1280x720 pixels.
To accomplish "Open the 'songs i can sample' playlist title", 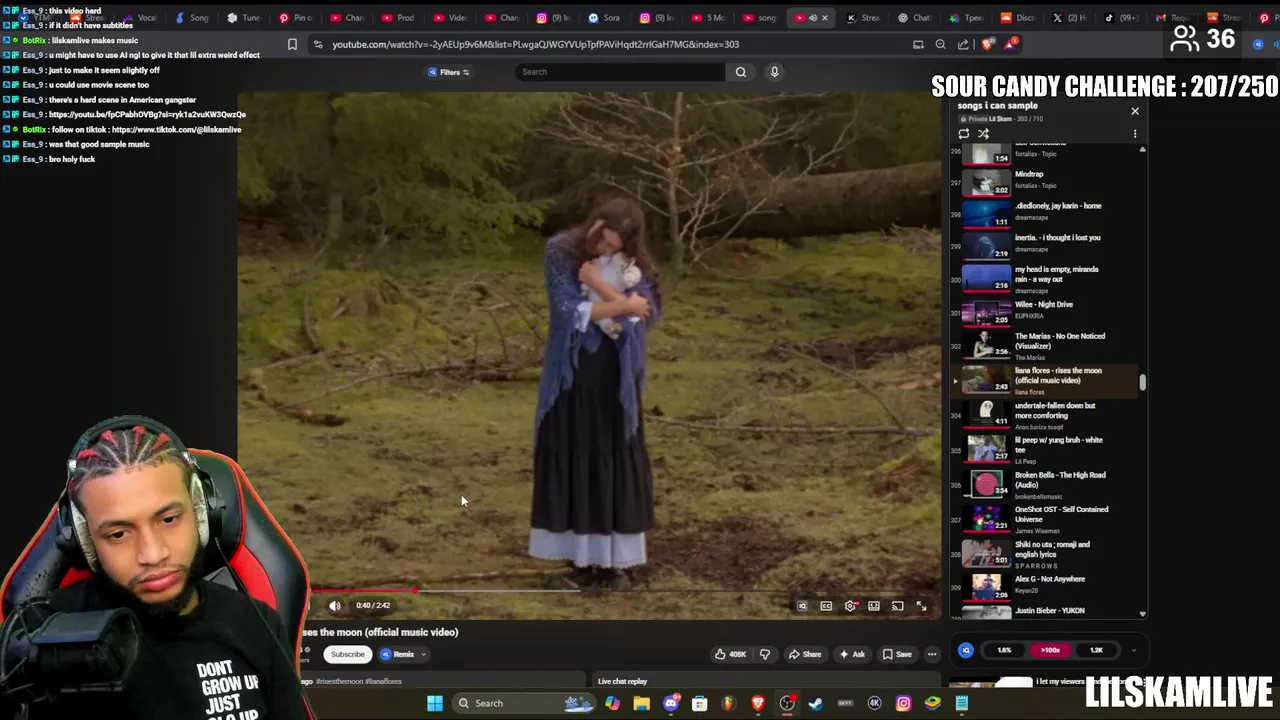I will 997,106.
